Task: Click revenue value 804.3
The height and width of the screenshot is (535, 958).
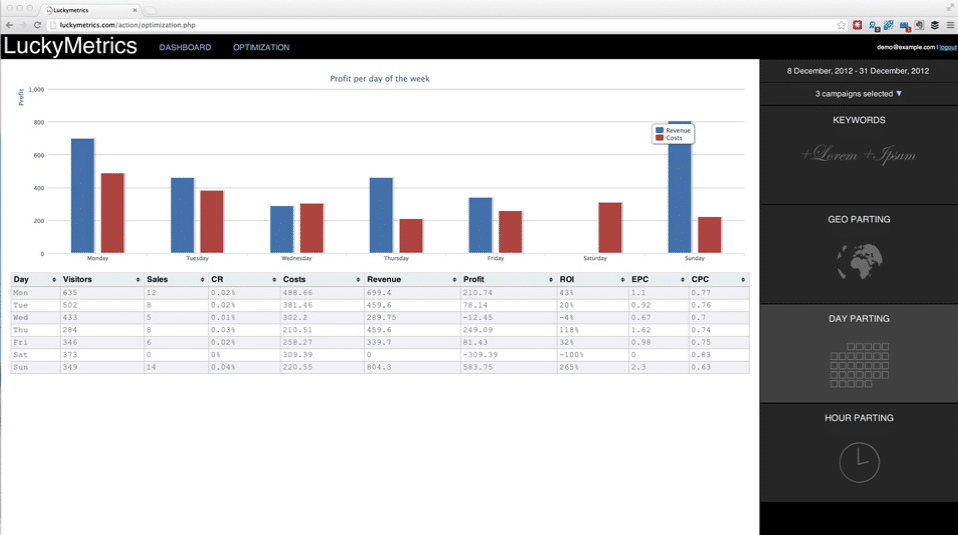Action: tap(379, 367)
